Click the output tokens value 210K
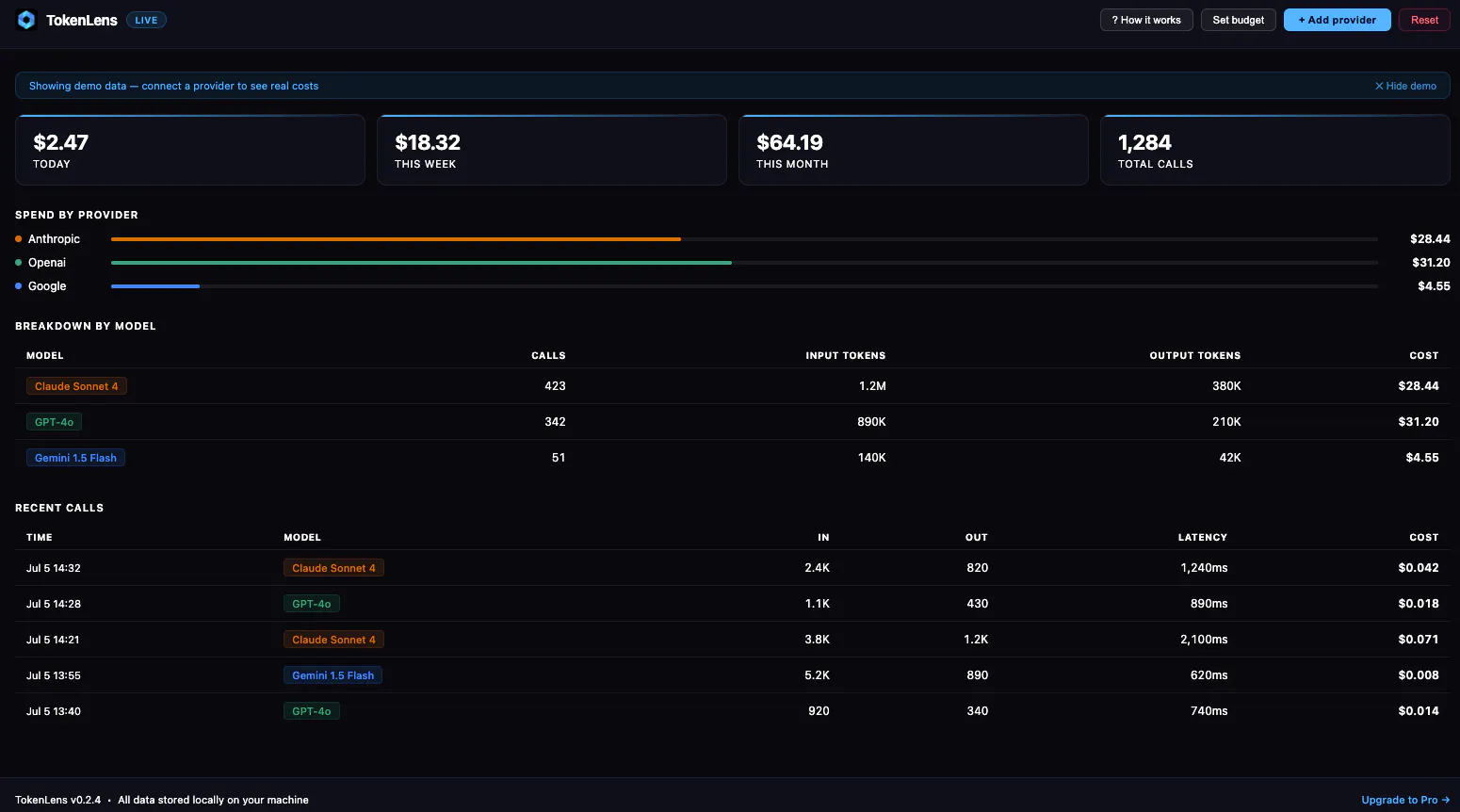1460x812 pixels. pyautogui.click(x=1226, y=422)
